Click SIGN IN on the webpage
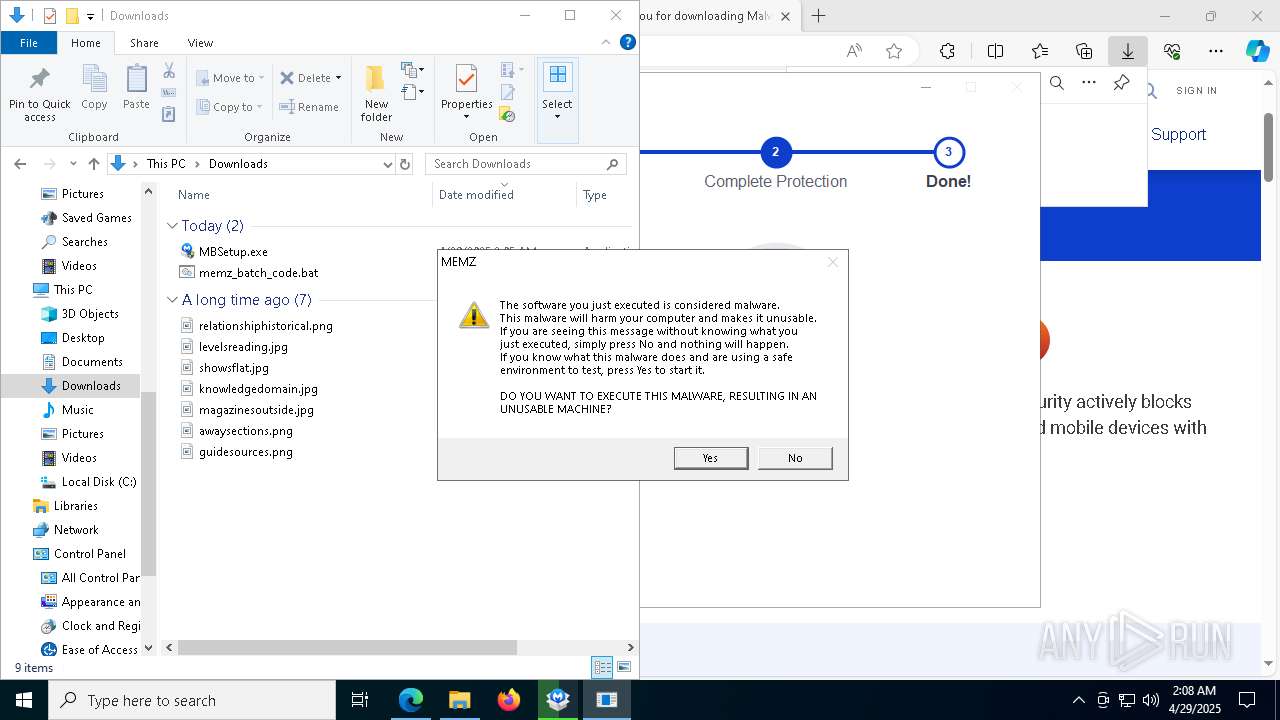The height and width of the screenshot is (720, 1280). (x=1196, y=90)
